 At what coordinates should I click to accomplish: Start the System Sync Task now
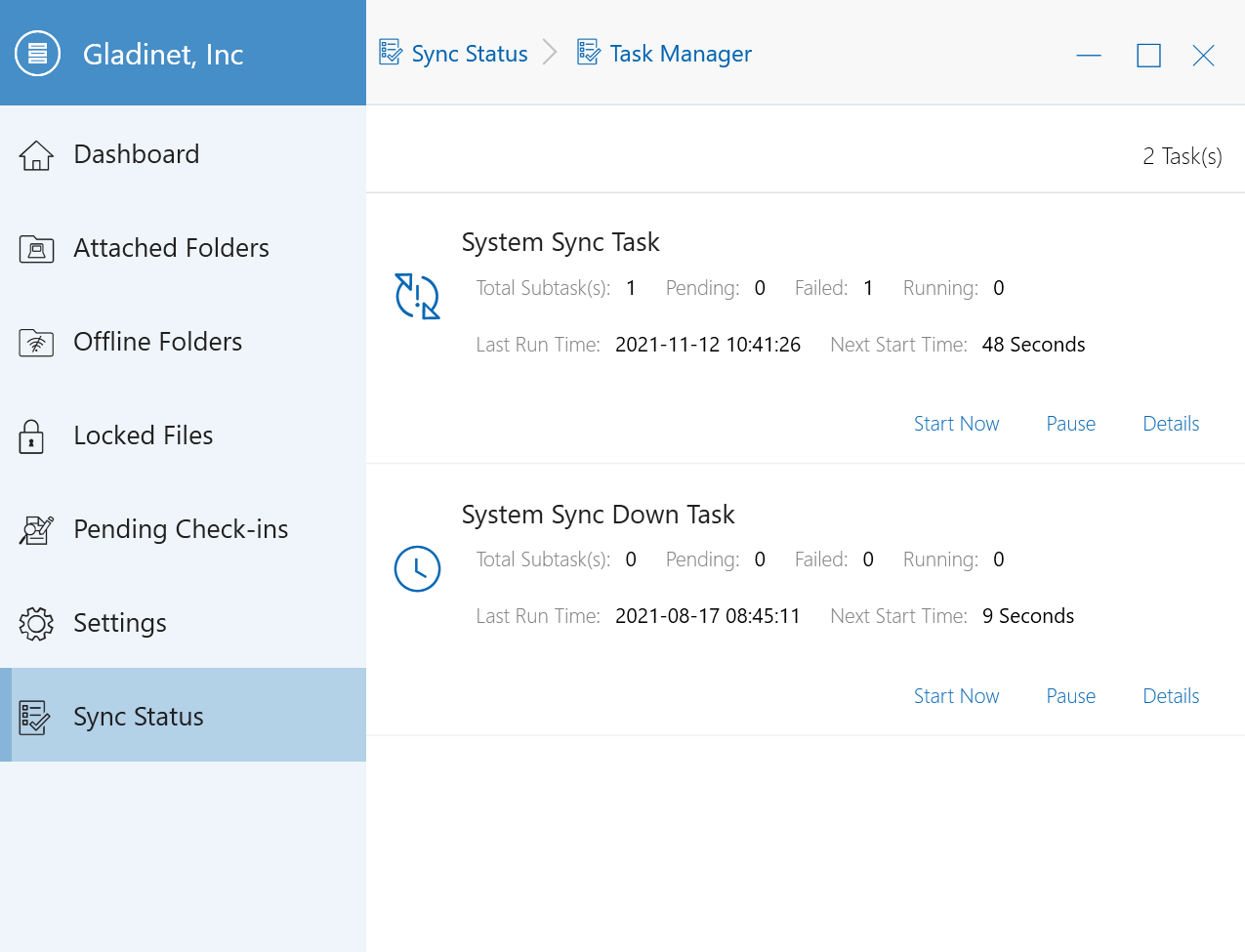tap(956, 424)
